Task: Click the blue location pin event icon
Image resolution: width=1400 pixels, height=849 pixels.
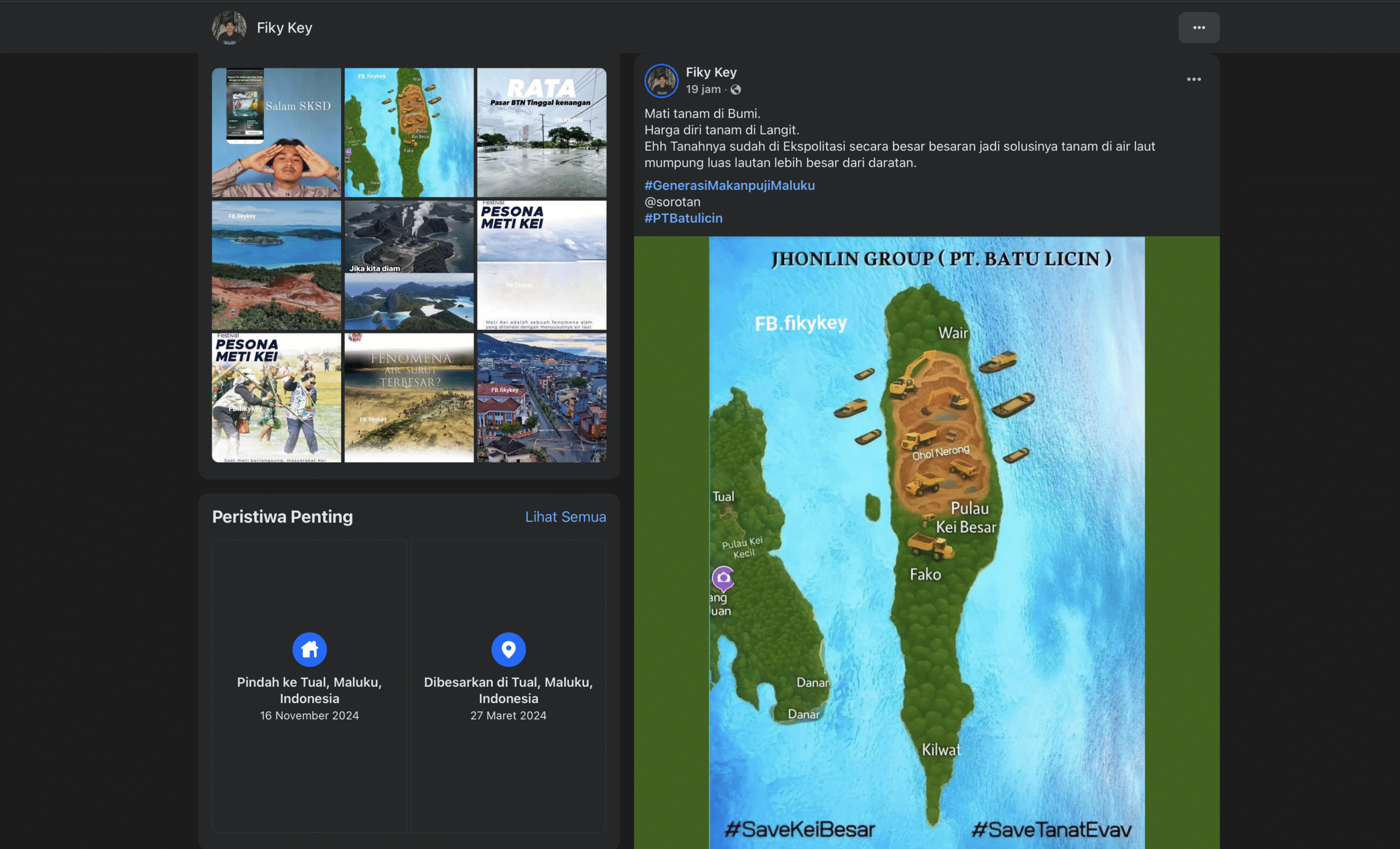Action: 508,648
